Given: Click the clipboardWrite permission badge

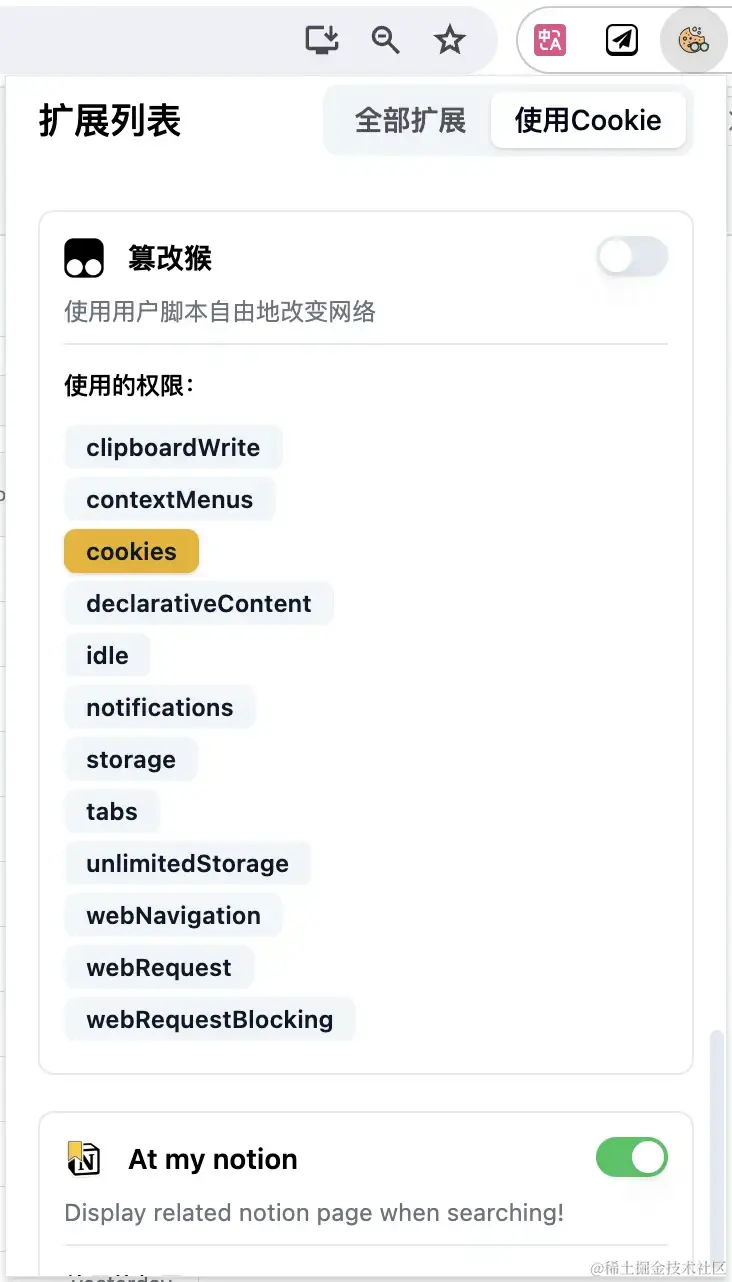Looking at the screenshot, I should 173,447.
